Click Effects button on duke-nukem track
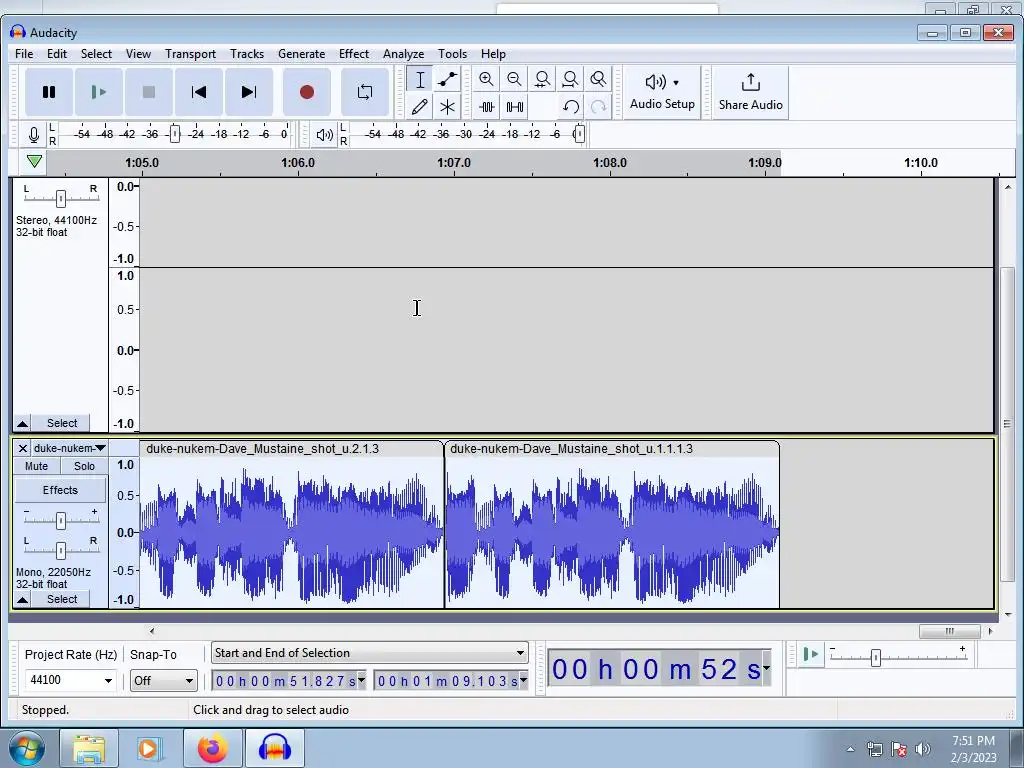This screenshot has width=1024, height=768. [60, 490]
